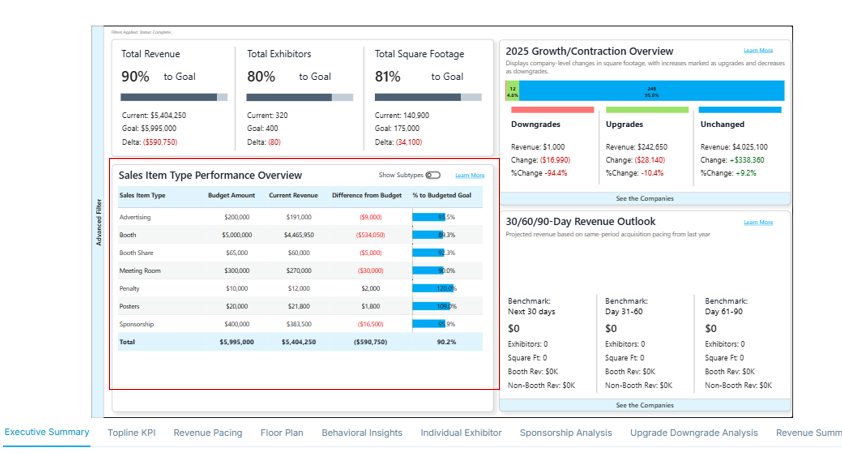Switch to the Topline KPI tab
Image resolution: width=842 pixels, height=454 pixels.
(133, 433)
